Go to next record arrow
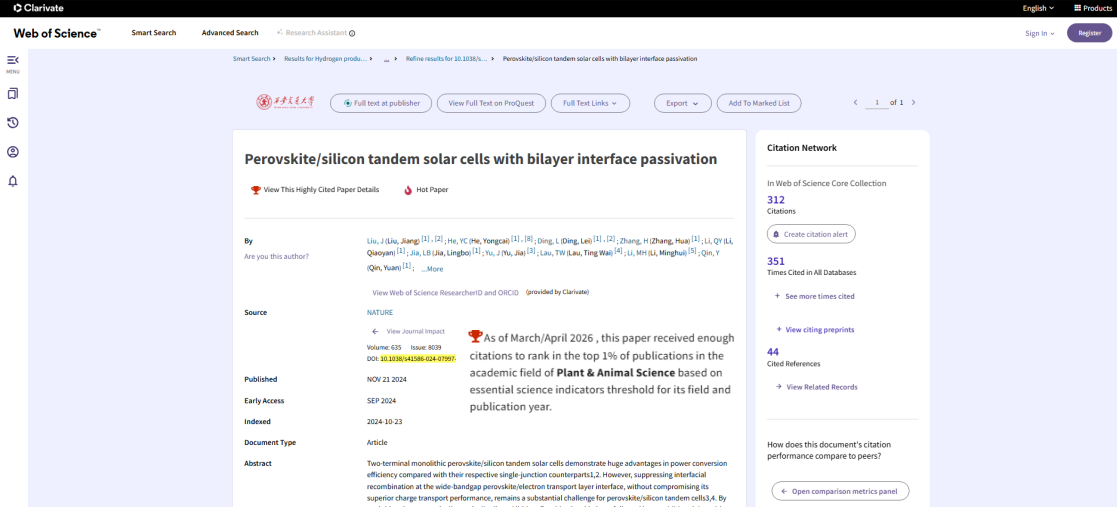Screen dimensions: 1117x507 click(x=913, y=103)
